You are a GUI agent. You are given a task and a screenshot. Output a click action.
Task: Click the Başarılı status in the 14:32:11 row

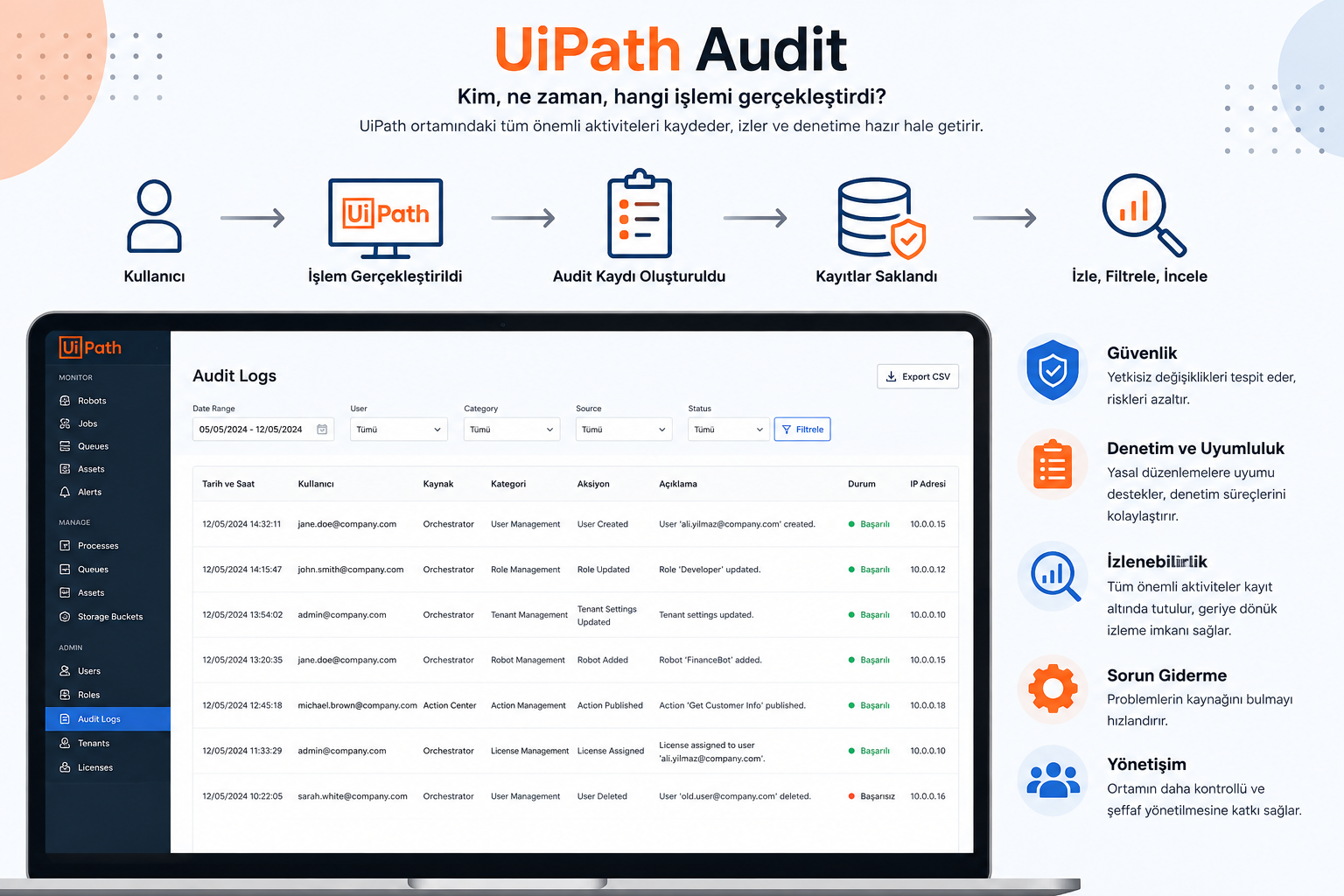click(869, 524)
